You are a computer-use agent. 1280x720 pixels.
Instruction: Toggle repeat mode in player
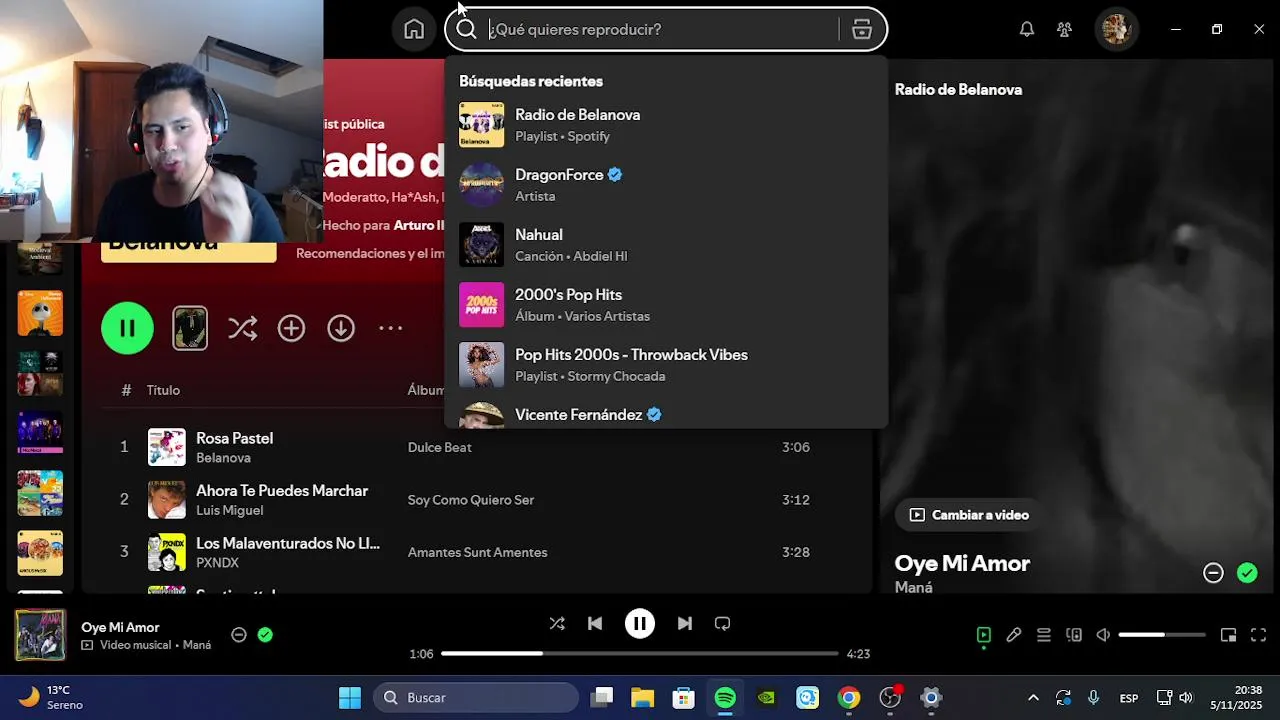click(722, 623)
